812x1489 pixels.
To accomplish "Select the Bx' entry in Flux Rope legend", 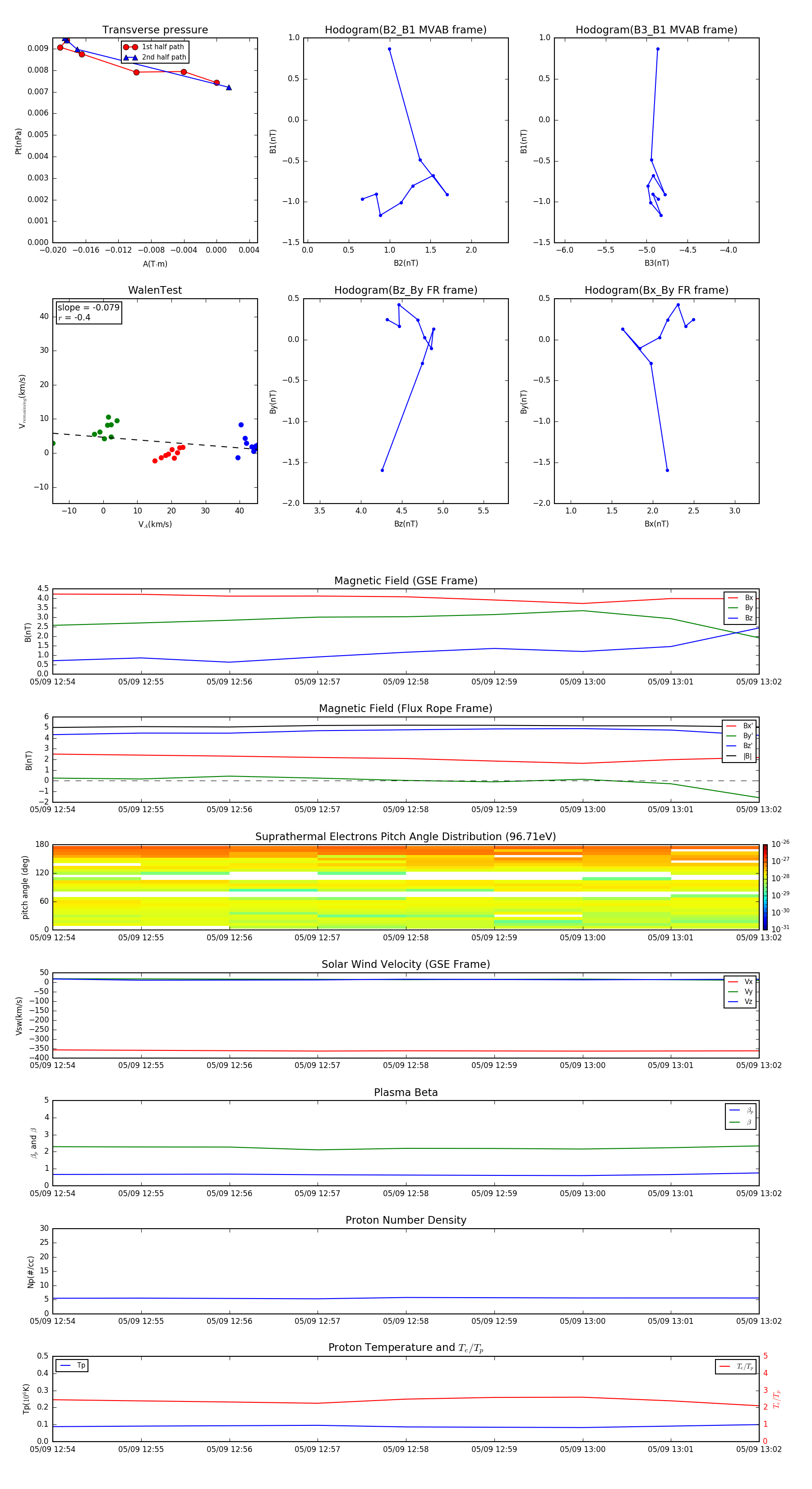I will pos(740,726).
